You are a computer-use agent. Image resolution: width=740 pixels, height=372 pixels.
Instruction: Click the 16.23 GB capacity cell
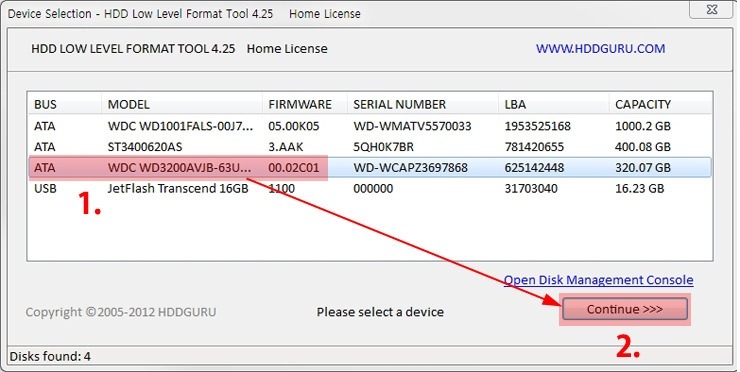pos(639,188)
